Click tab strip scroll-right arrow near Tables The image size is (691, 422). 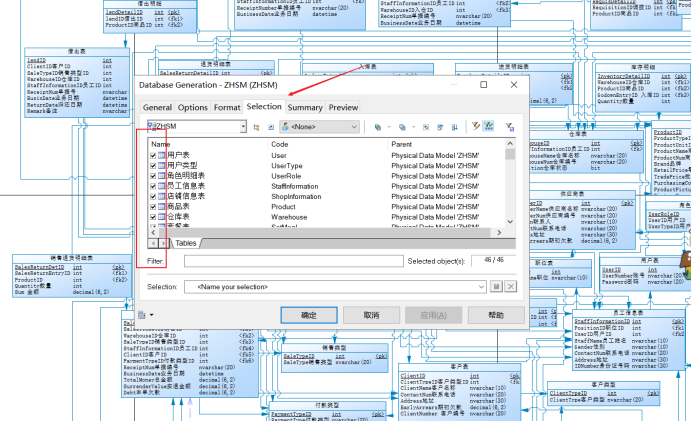(x=163, y=243)
